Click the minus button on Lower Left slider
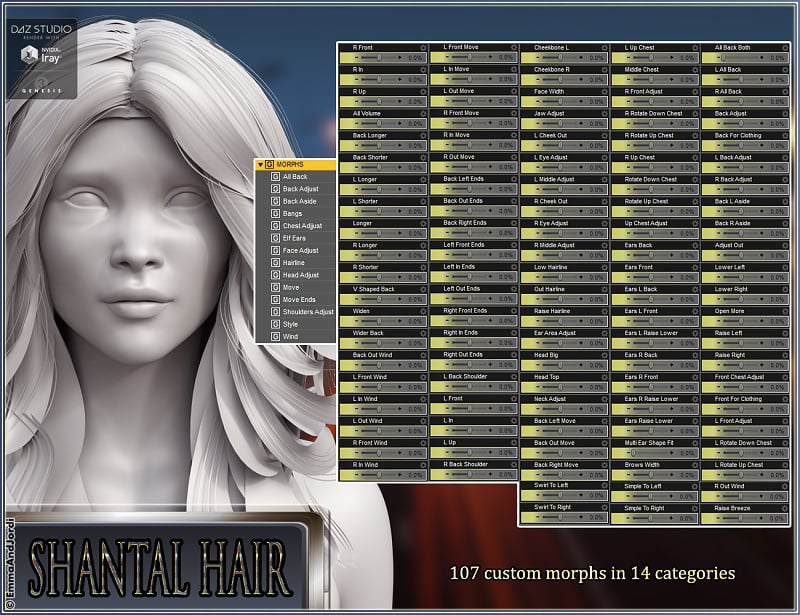 tap(718, 277)
